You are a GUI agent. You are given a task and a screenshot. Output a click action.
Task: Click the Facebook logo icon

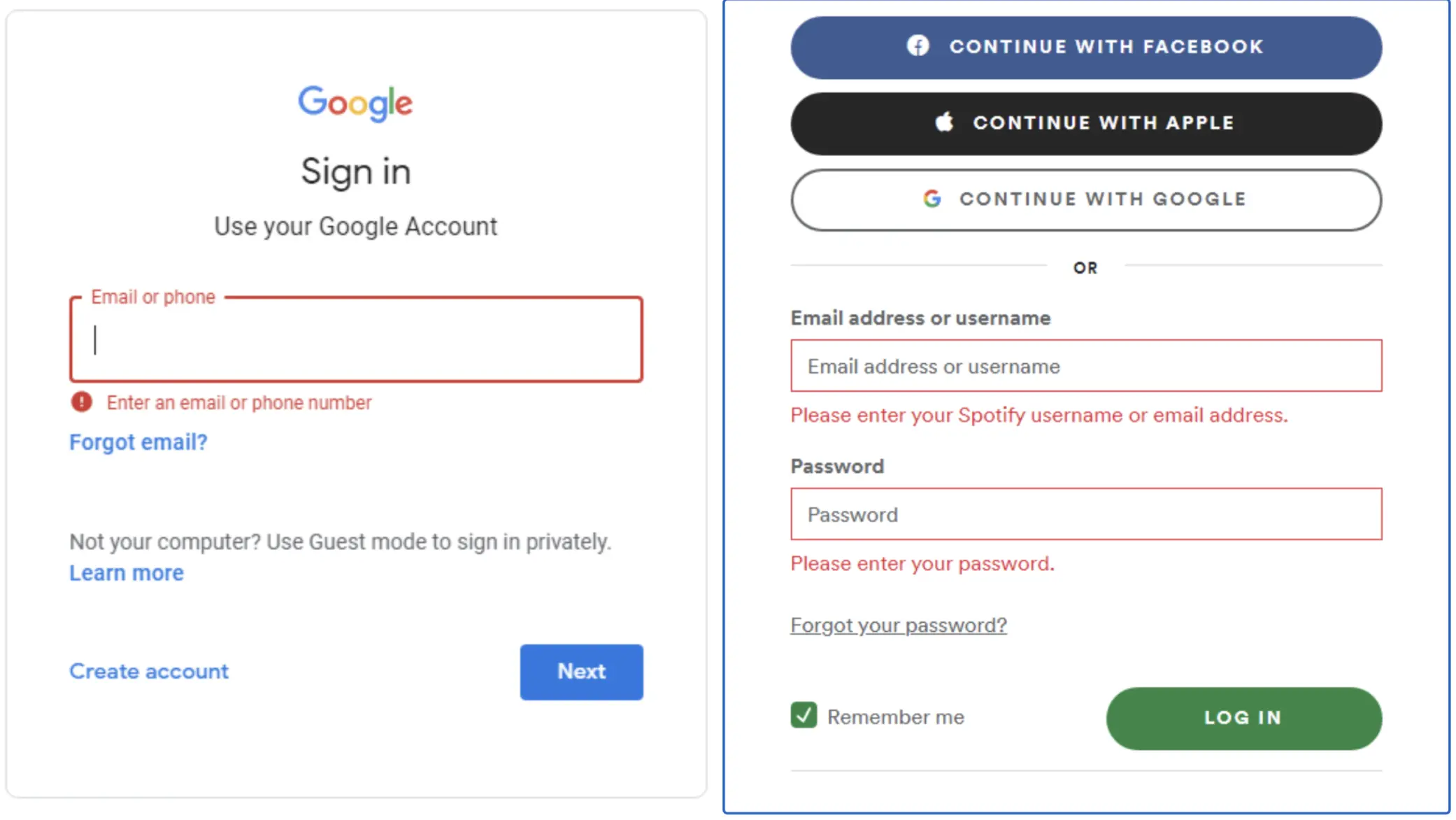click(x=918, y=46)
